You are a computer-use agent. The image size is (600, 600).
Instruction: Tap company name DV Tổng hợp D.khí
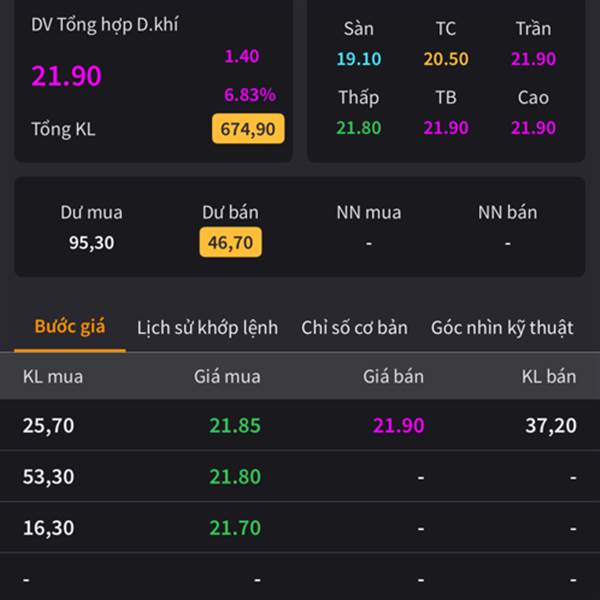[104, 25]
